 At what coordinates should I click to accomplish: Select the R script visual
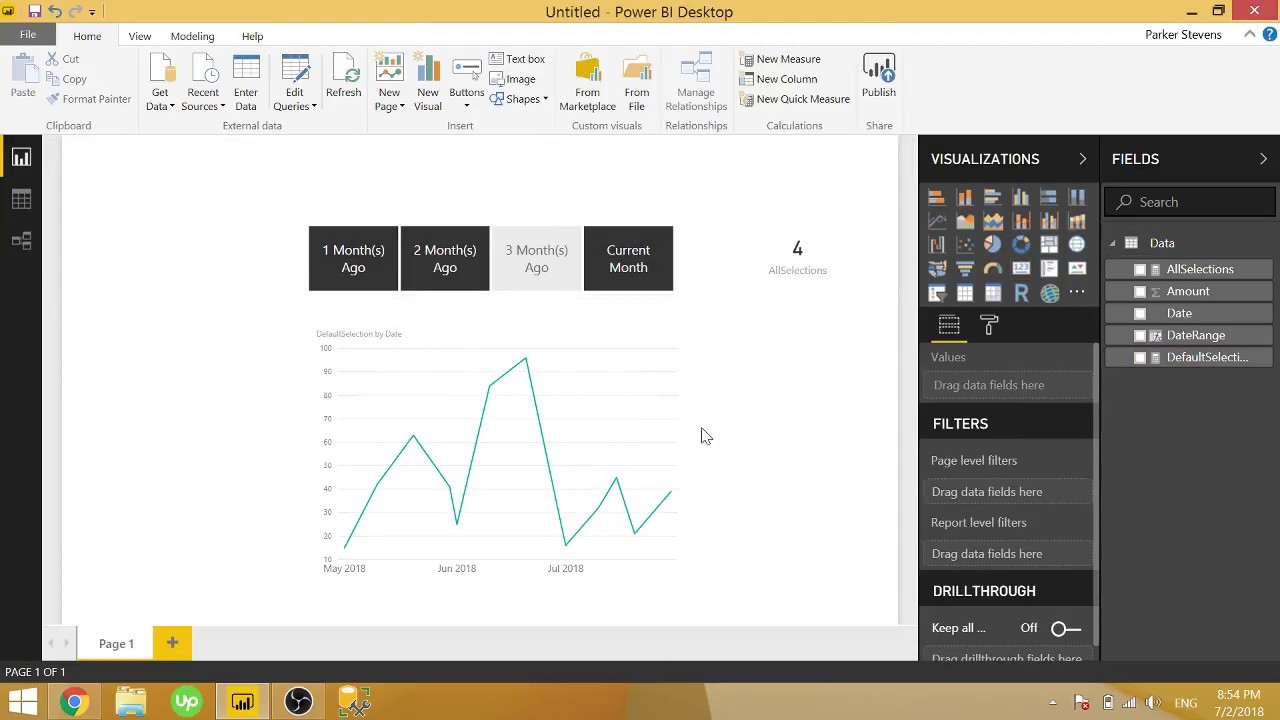[x=1021, y=293]
